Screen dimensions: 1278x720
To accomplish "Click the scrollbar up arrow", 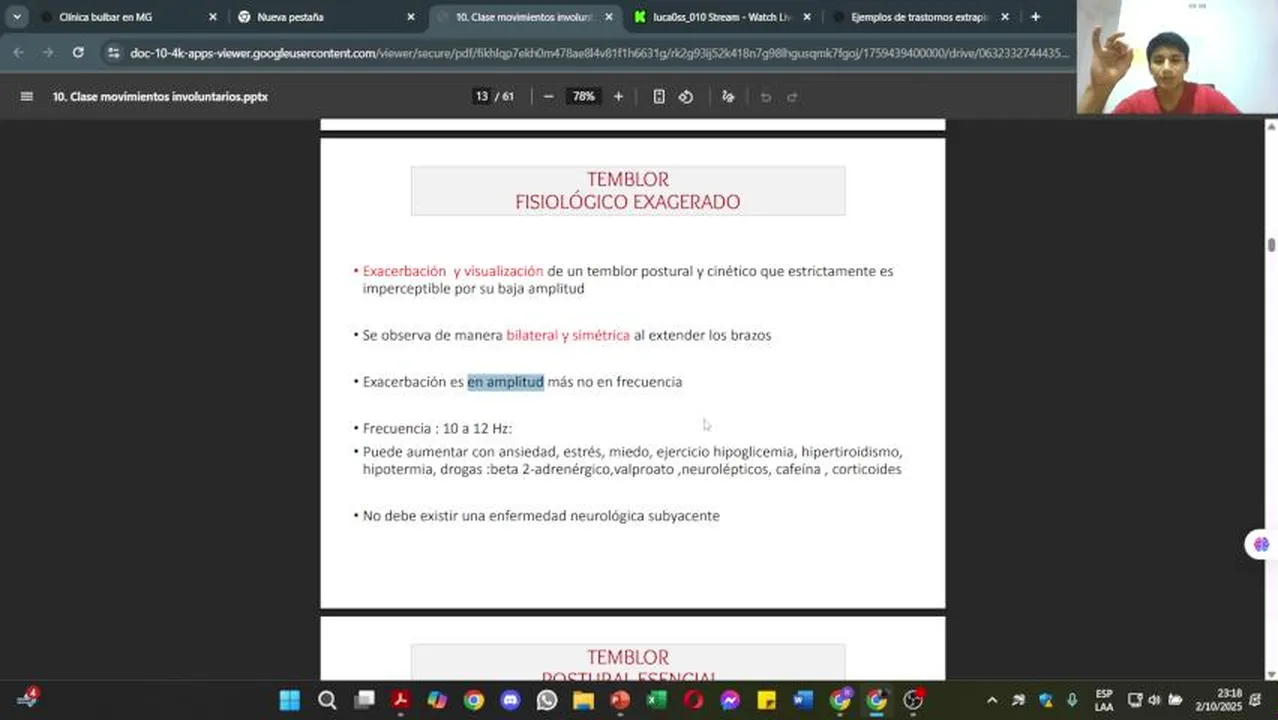I will [x=1271, y=127].
